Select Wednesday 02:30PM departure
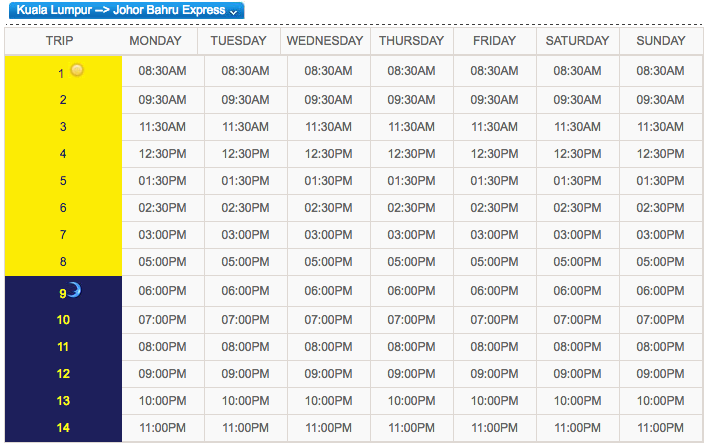The image size is (716, 448). tap(329, 208)
